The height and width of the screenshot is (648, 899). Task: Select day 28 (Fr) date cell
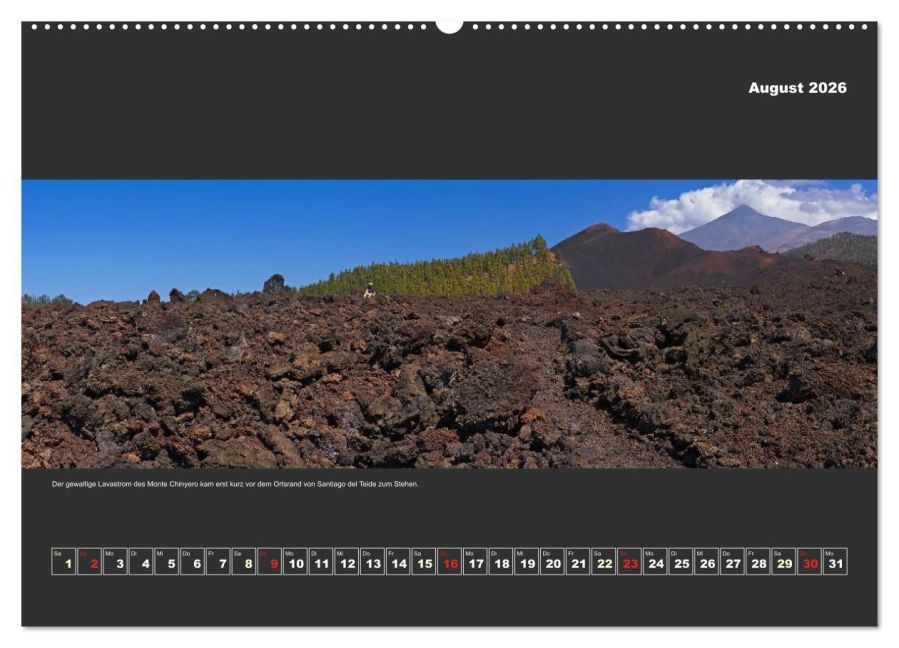pos(758,561)
